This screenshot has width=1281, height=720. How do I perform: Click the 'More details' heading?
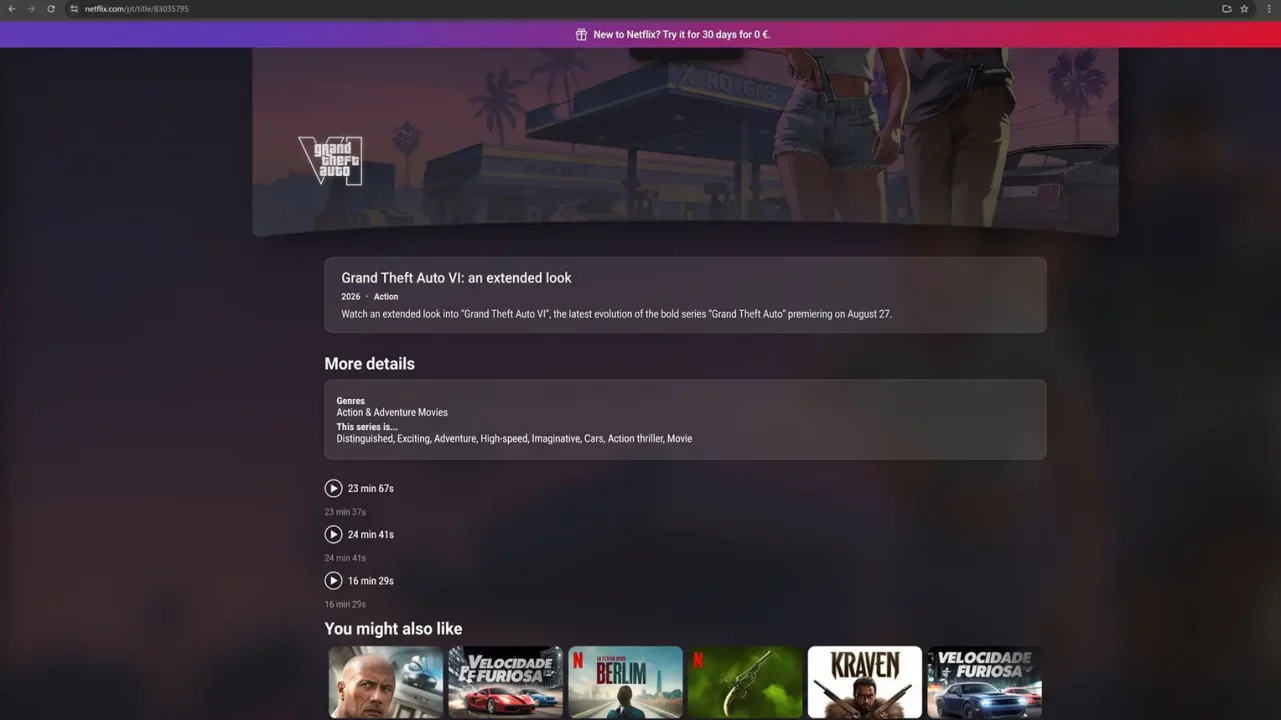pos(369,364)
